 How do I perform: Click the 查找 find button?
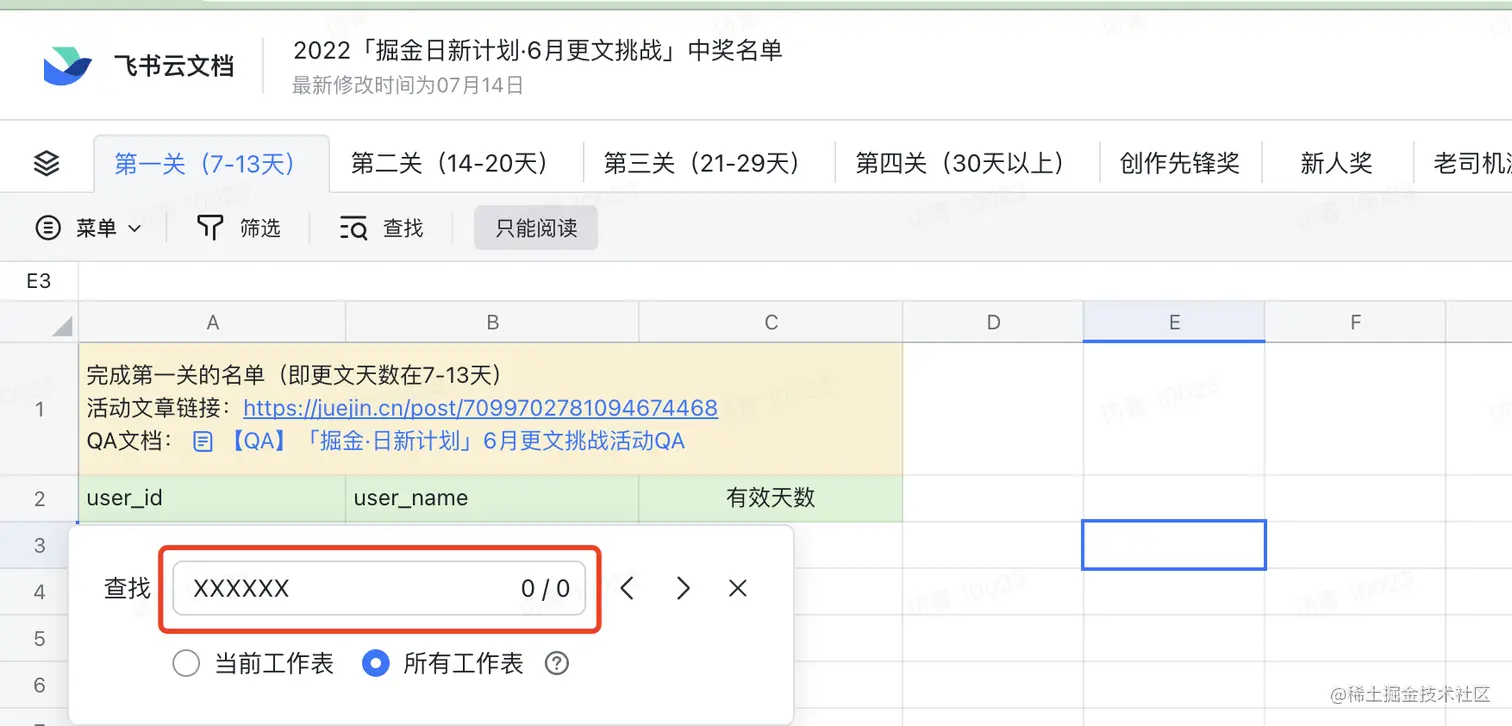pos(382,228)
